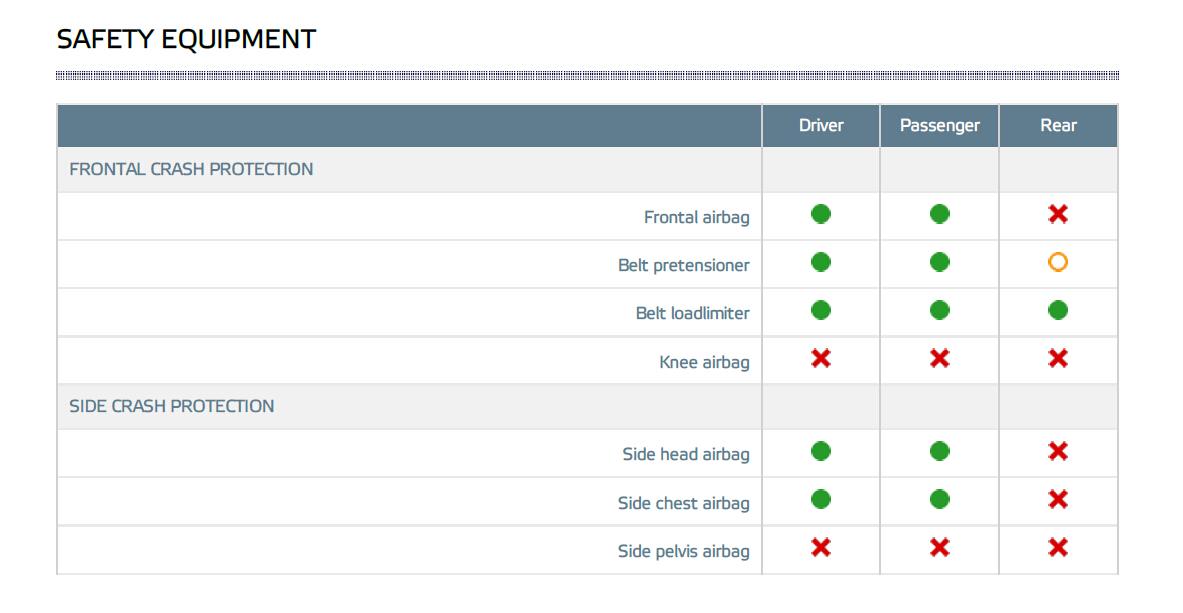Screen dimensions: 1183x613
Task: Click the driver frontal airbag green dot
Action: click(x=821, y=214)
